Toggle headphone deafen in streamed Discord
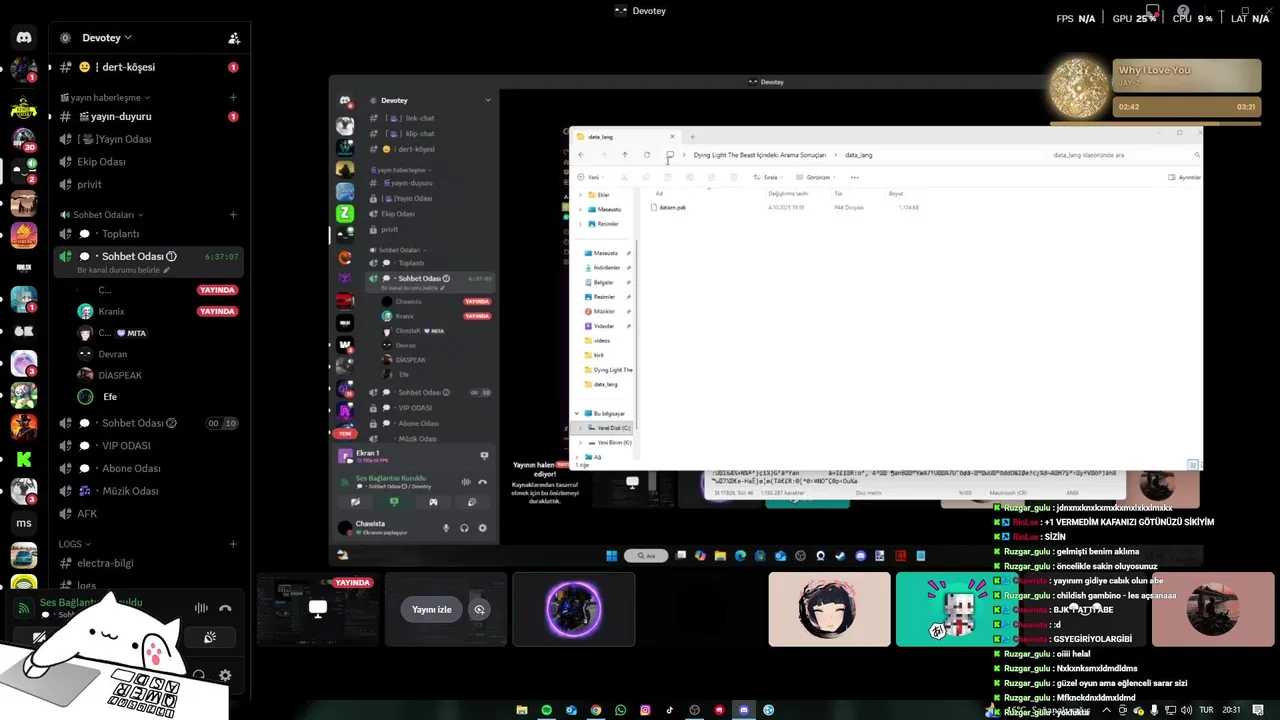This screenshot has width=1280, height=720. (x=464, y=528)
